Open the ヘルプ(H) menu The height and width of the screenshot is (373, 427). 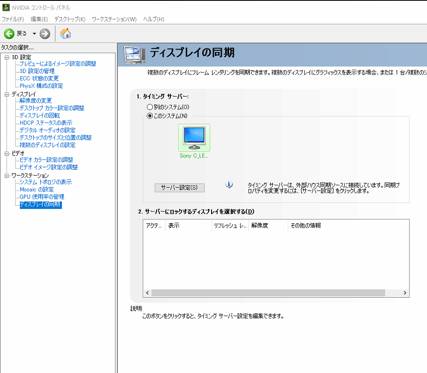click(x=154, y=19)
